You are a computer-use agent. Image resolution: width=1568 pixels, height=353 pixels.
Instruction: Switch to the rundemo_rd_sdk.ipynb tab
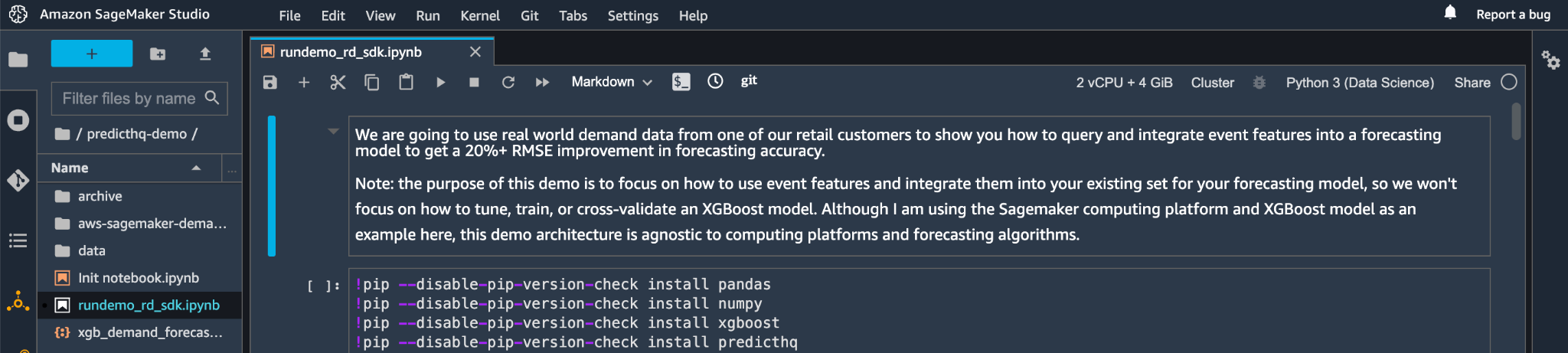coord(351,52)
